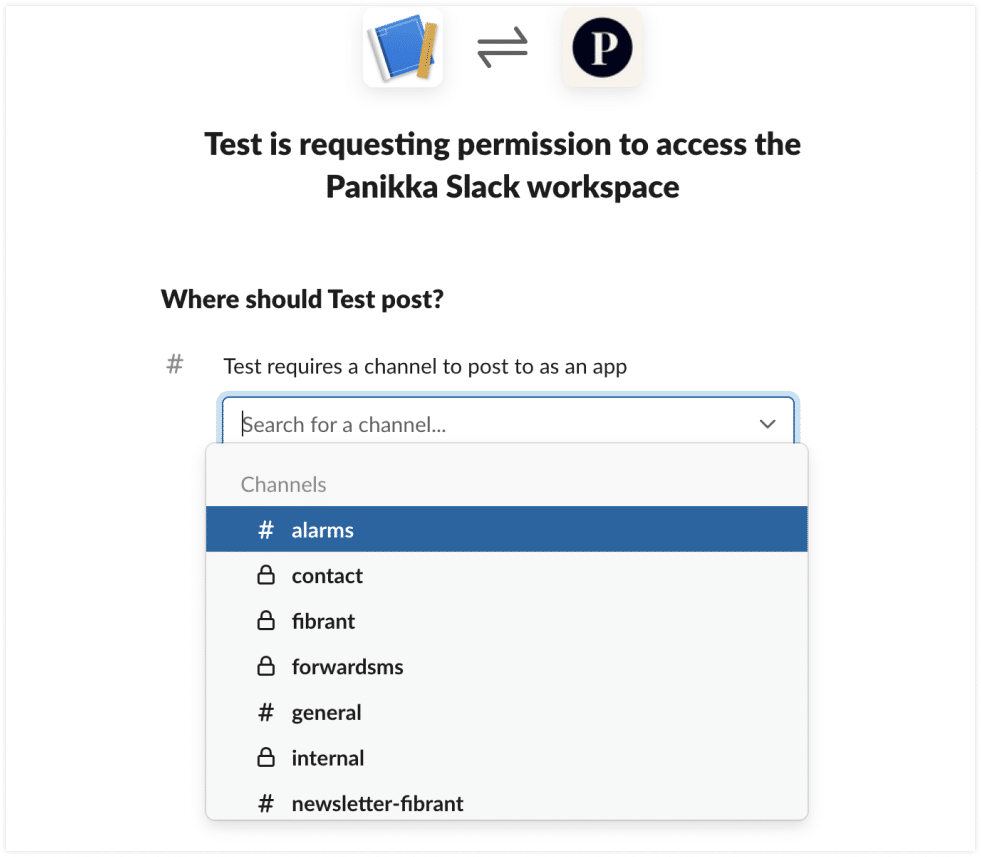
Task: Pick the newsletter-fibrant channel
Action: (x=377, y=803)
